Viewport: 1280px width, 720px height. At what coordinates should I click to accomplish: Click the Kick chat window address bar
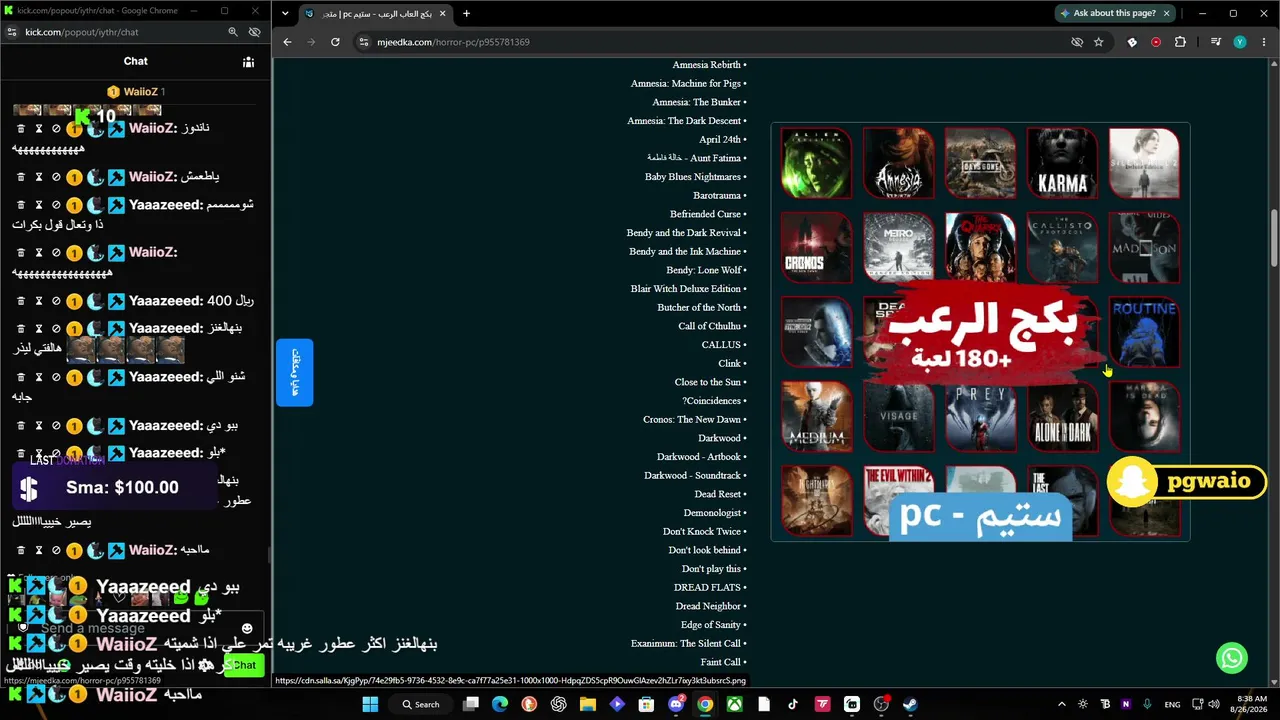point(120,32)
